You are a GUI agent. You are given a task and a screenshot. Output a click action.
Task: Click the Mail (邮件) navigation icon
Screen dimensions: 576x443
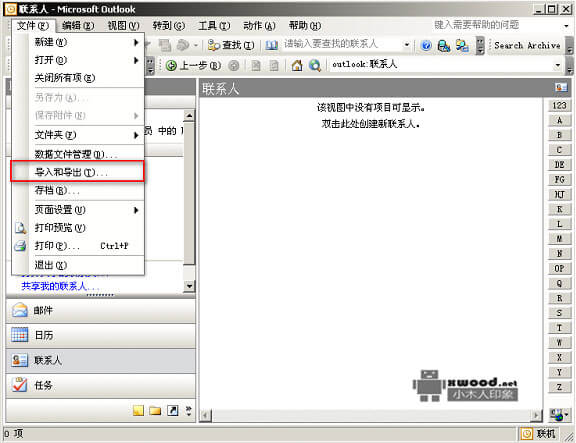point(19,310)
